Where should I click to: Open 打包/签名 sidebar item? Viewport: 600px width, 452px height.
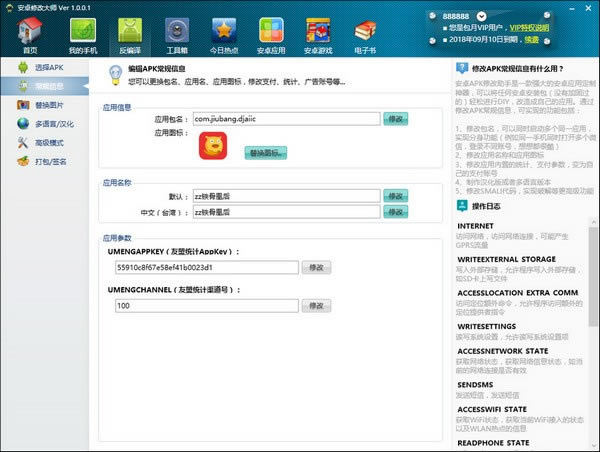pos(48,162)
